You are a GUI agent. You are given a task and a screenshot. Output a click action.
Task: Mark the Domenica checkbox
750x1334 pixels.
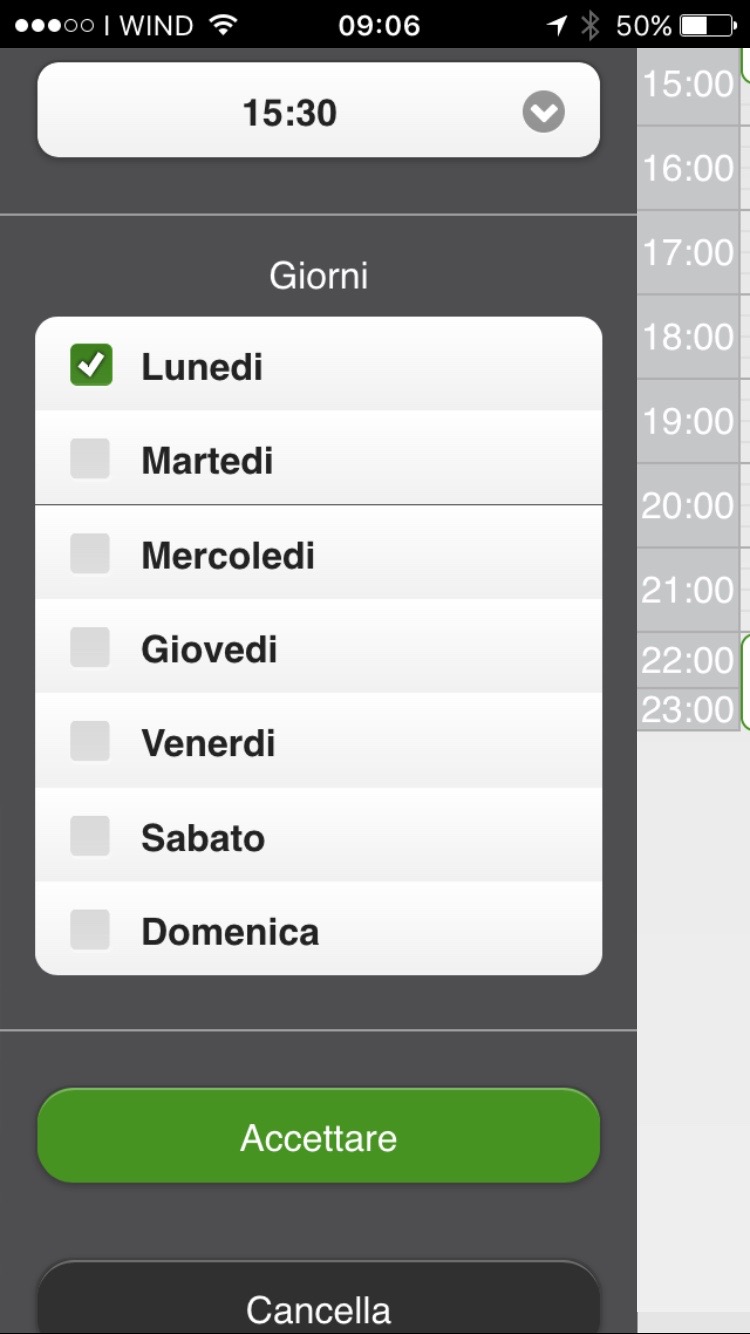pyautogui.click(x=90, y=931)
